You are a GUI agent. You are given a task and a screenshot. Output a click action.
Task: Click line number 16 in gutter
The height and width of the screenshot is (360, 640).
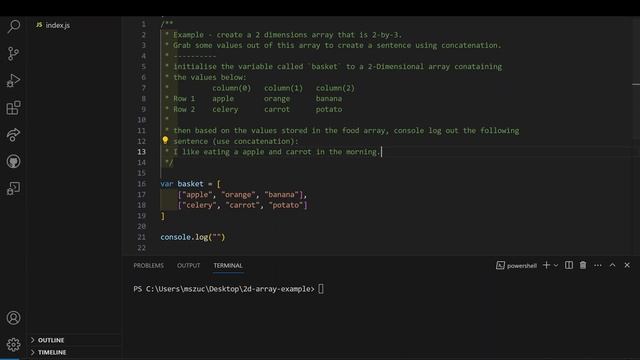click(x=141, y=184)
